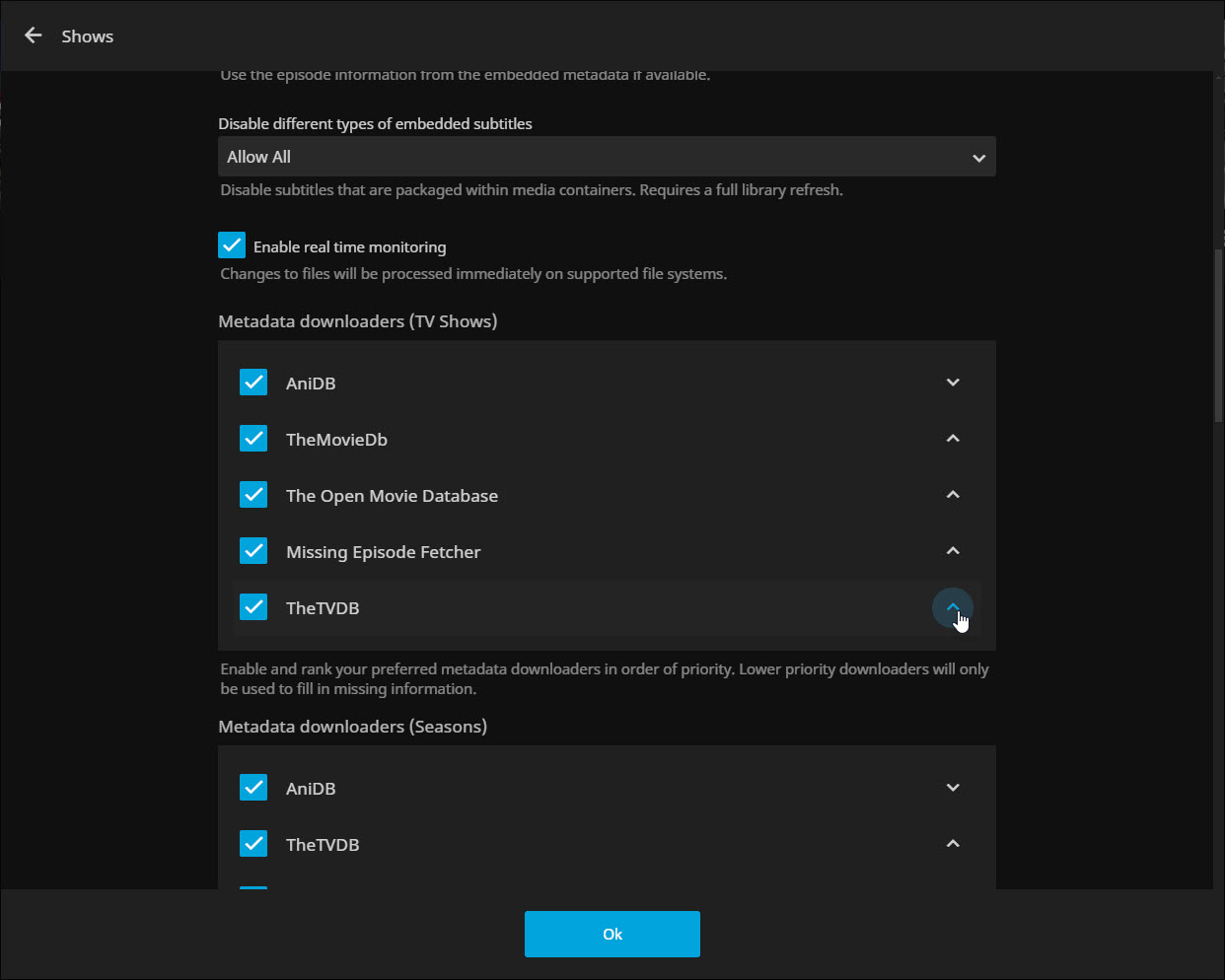The height and width of the screenshot is (980, 1225).
Task: Open the embedded subtitles Allow All dropdown
Action: (x=606, y=157)
